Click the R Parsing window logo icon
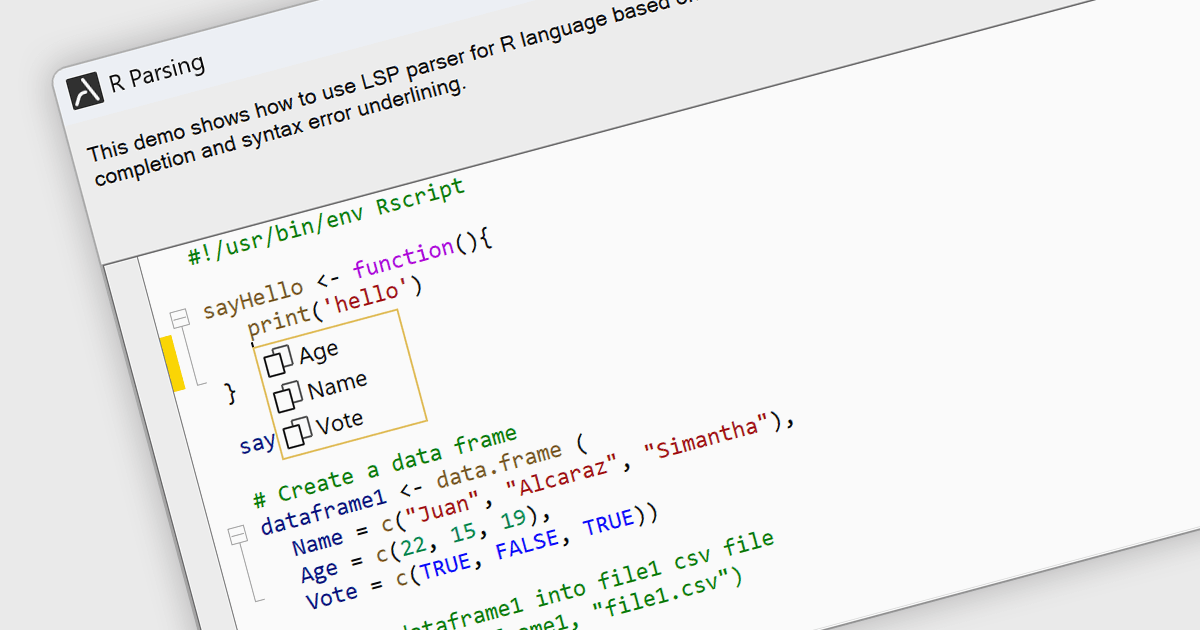Image resolution: width=1200 pixels, height=630 pixels. click(86, 89)
